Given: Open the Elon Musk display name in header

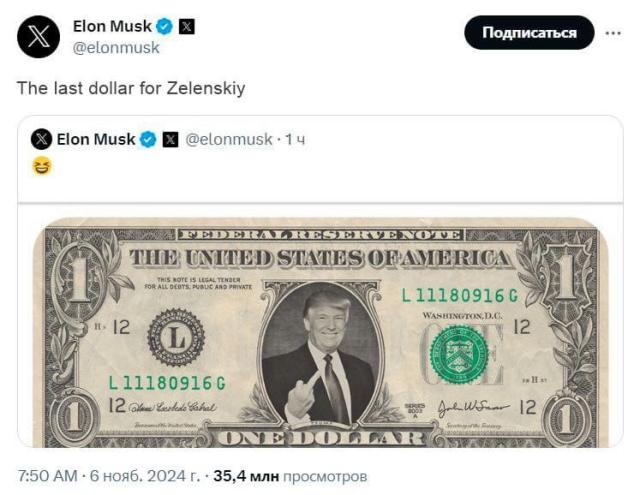Looking at the screenshot, I should pyautogui.click(x=112, y=27).
